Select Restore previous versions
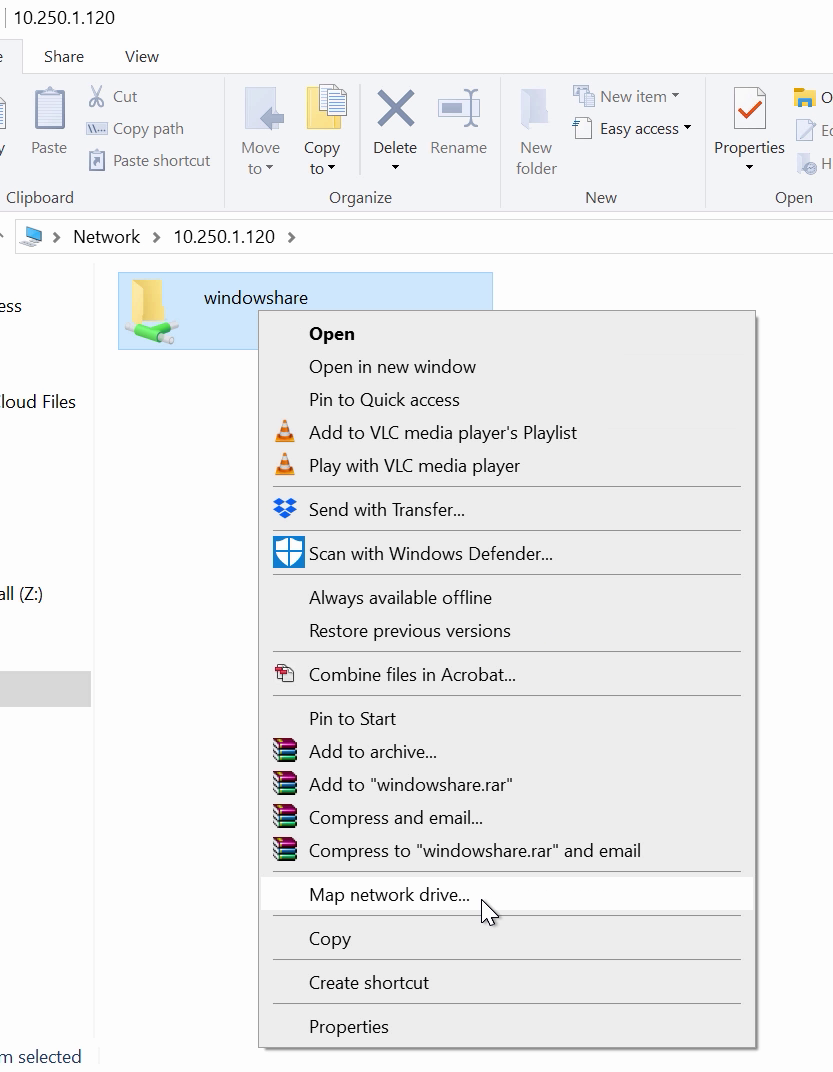The height and width of the screenshot is (1072, 833). 507,630
